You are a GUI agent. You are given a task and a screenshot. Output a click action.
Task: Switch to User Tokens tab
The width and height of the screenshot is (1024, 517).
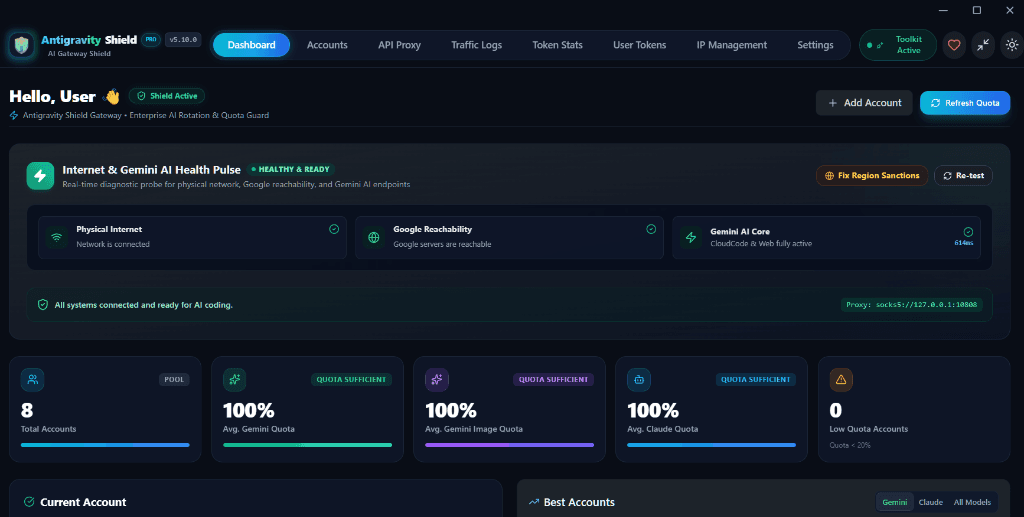coord(639,45)
